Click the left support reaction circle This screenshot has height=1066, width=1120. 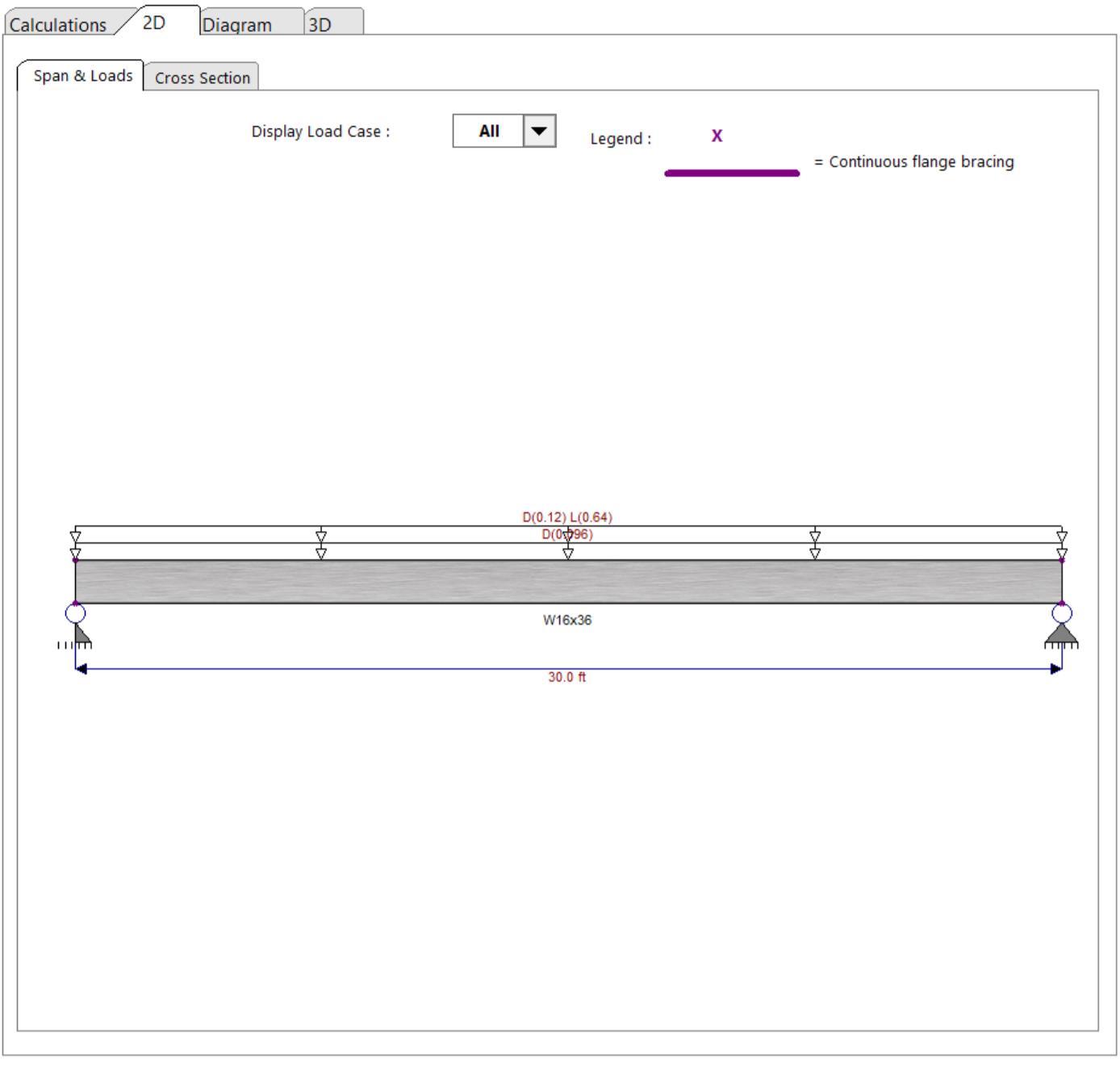(x=74, y=614)
